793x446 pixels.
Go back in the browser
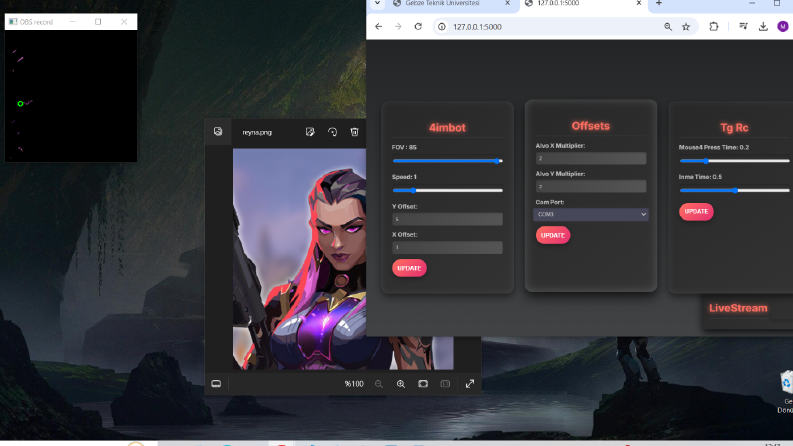(x=378, y=27)
